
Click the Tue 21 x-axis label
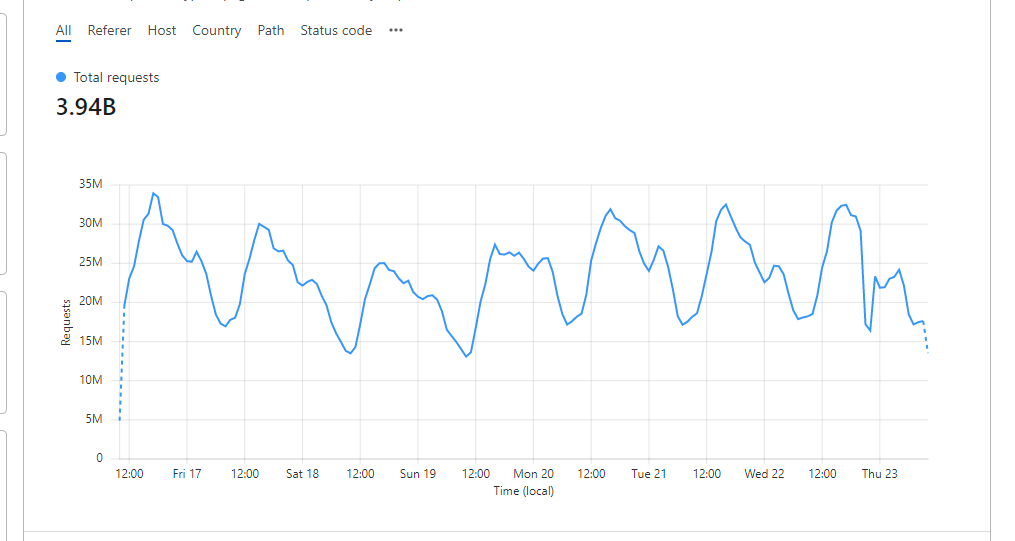[x=648, y=474]
